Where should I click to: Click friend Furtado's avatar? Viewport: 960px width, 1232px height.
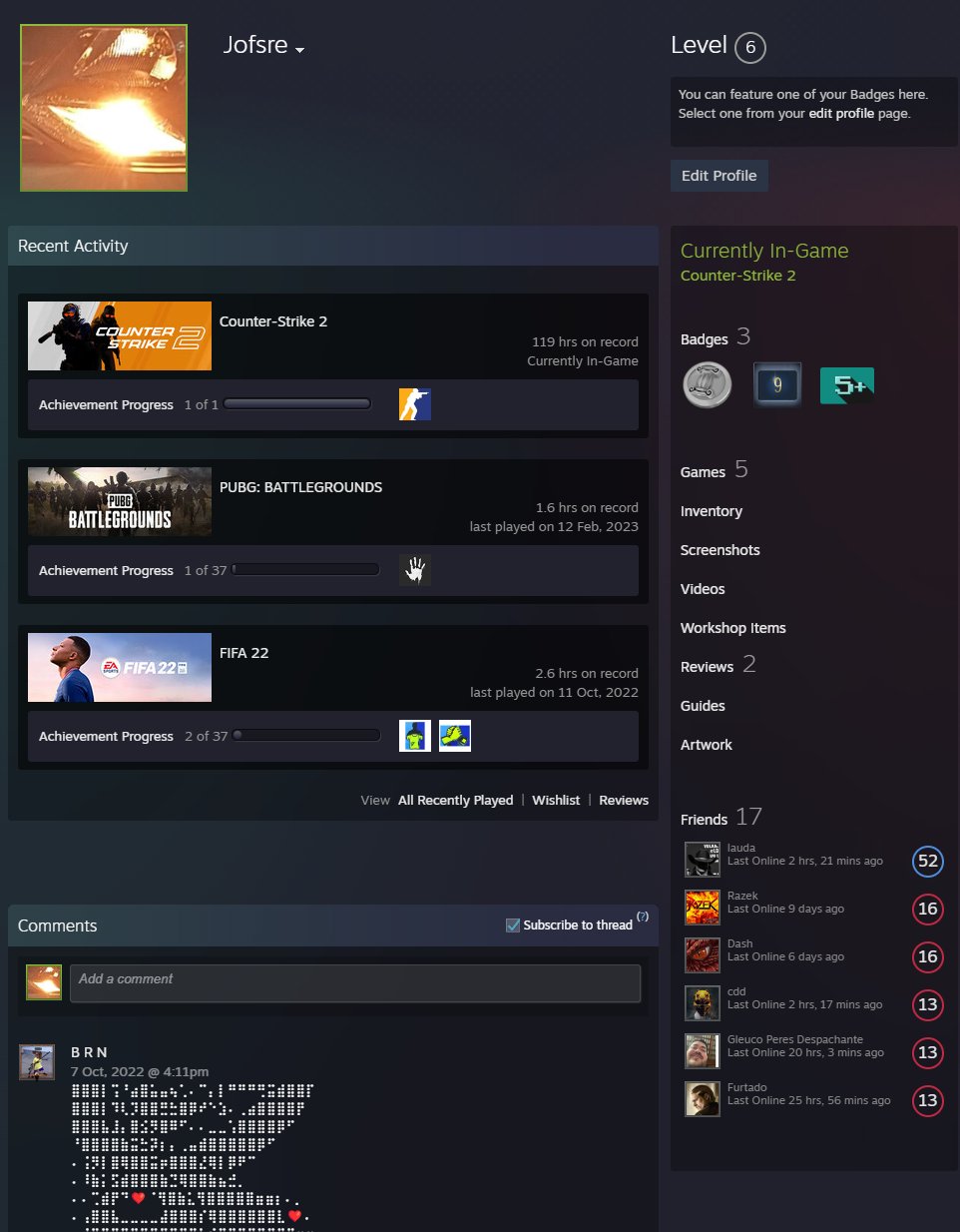tap(703, 1099)
